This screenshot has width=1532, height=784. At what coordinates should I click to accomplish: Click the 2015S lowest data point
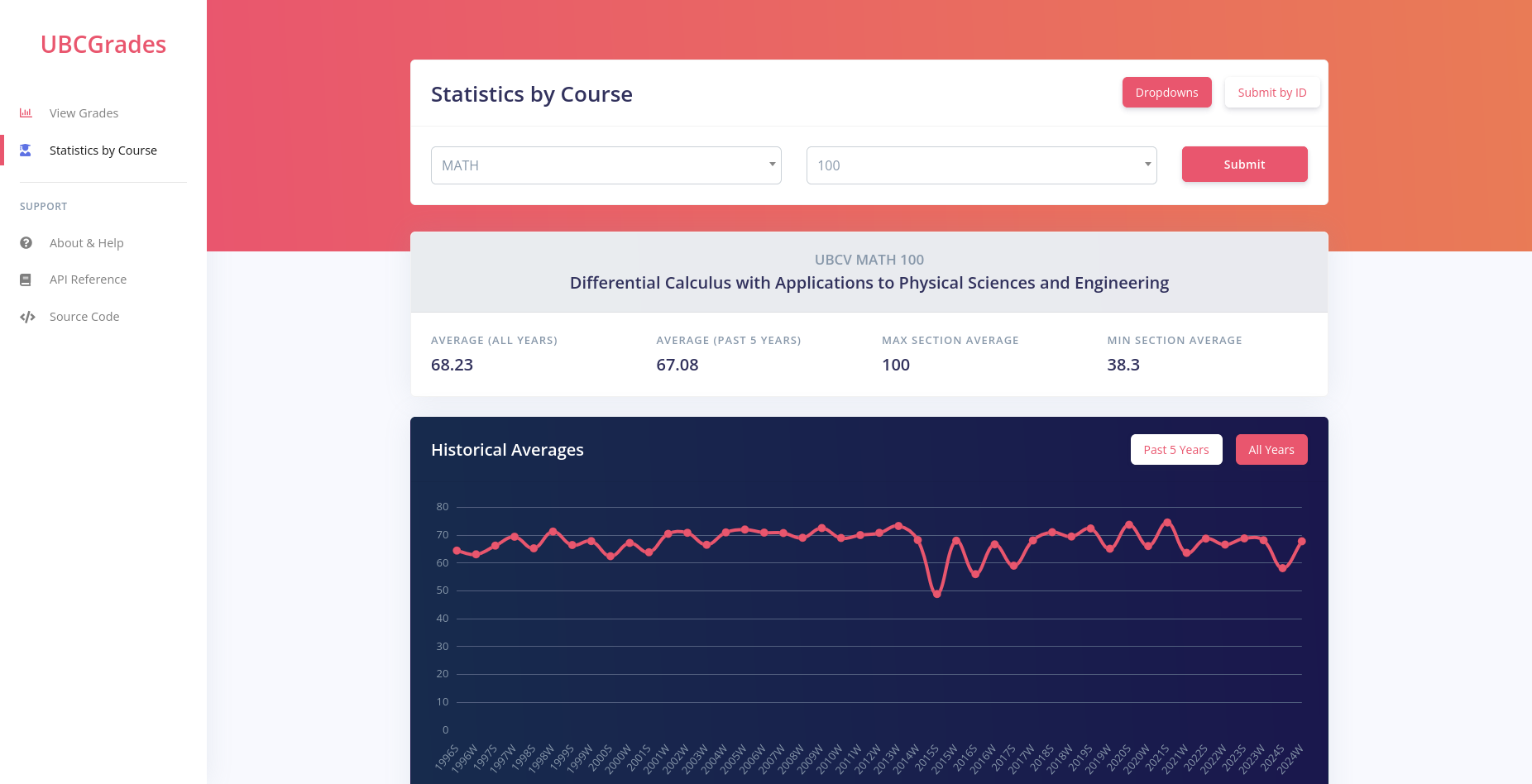point(937,594)
